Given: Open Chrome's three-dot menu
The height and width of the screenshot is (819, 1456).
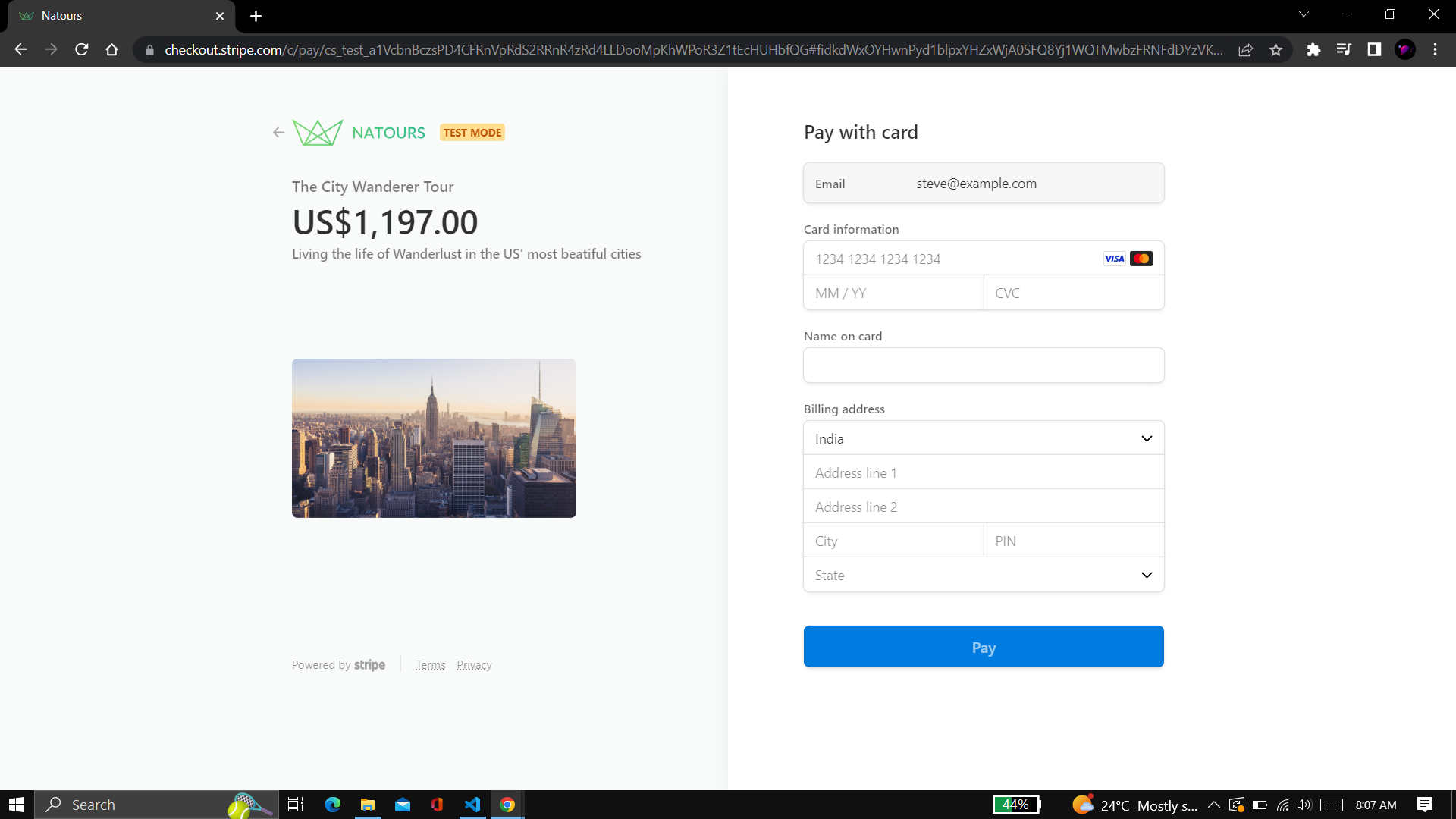Looking at the screenshot, I should pos(1435,49).
